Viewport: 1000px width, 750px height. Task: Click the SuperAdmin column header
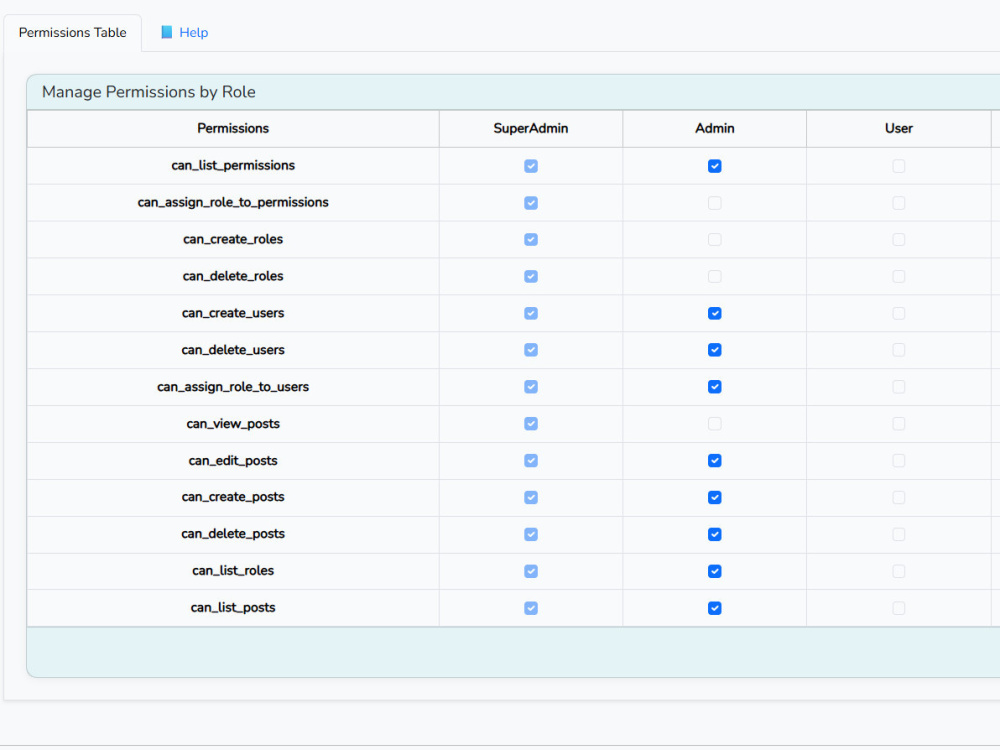(531, 129)
